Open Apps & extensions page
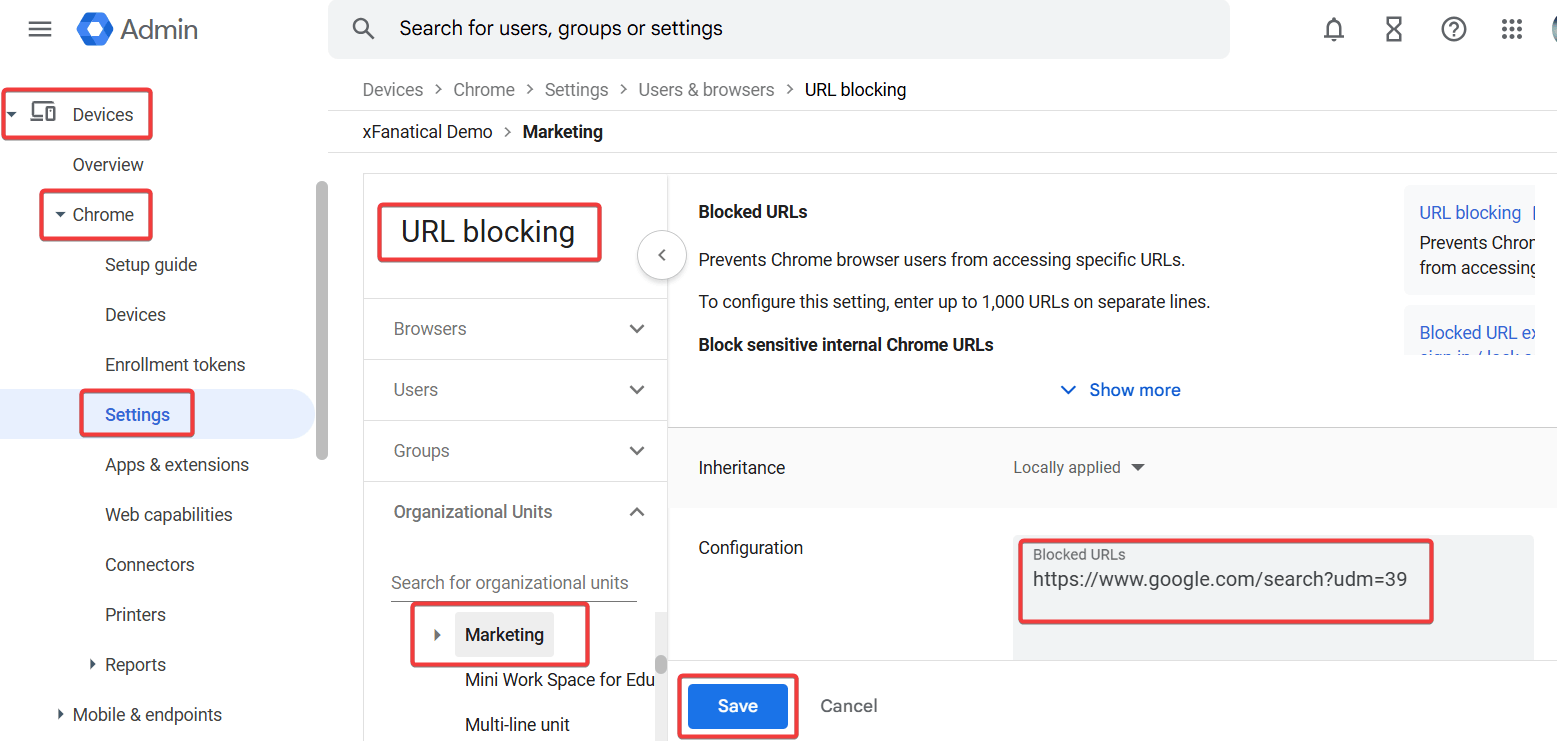Image resolution: width=1557 pixels, height=741 pixels. (177, 464)
